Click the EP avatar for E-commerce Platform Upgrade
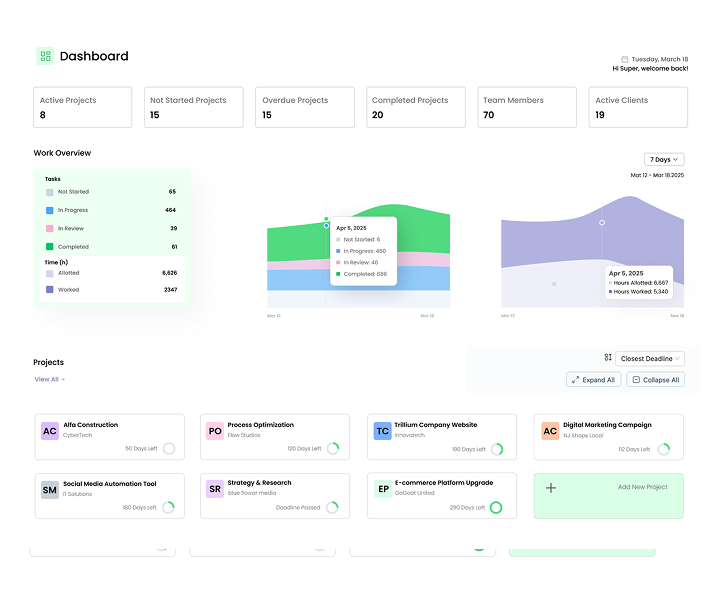This screenshot has width=711, height=590. 382,489
